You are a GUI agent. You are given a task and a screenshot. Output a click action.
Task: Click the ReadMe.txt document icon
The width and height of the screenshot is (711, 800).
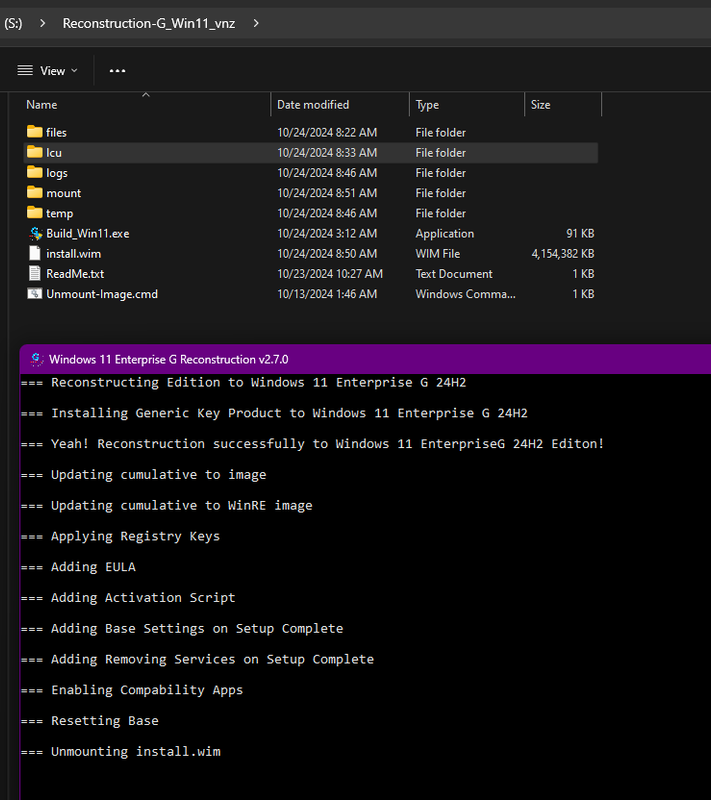tap(35, 273)
